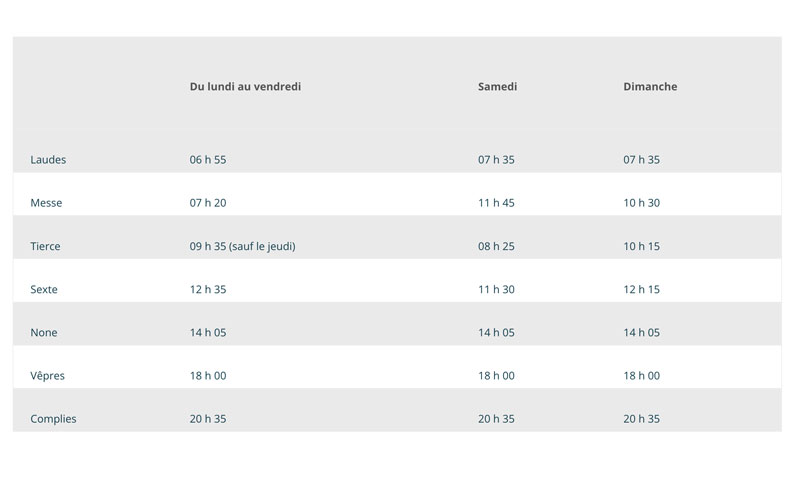800x478 pixels.
Task: Click Sunday Tierce time 10 h 15
Action: (641, 246)
